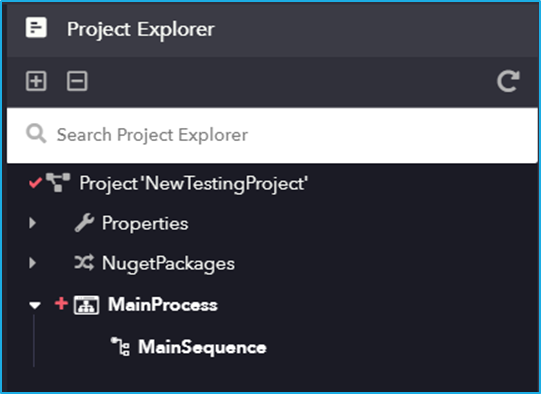Click the red checkmark beside the project
The width and height of the screenshot is (541, 394).
point(35,183)
